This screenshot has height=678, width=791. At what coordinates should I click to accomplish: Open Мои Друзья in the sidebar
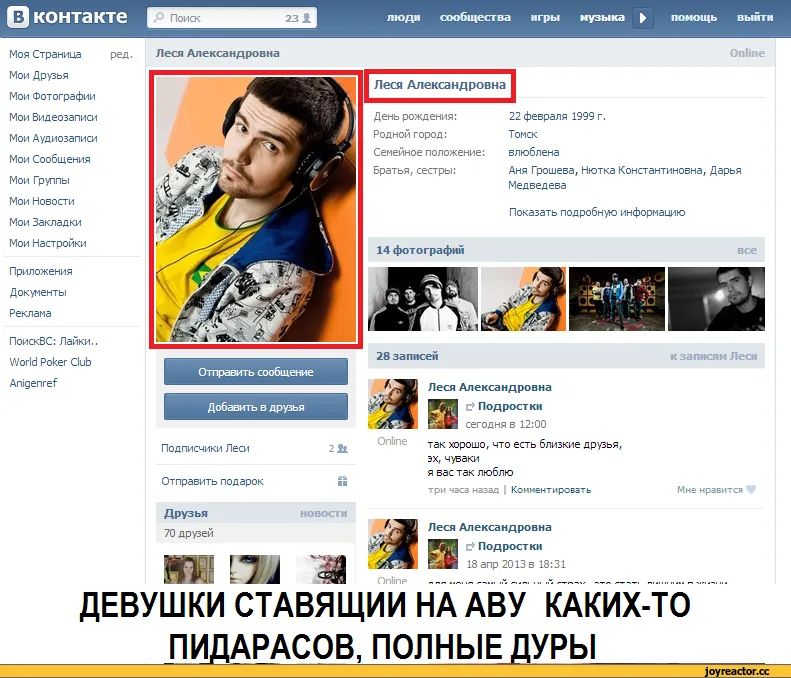(39, 75)
